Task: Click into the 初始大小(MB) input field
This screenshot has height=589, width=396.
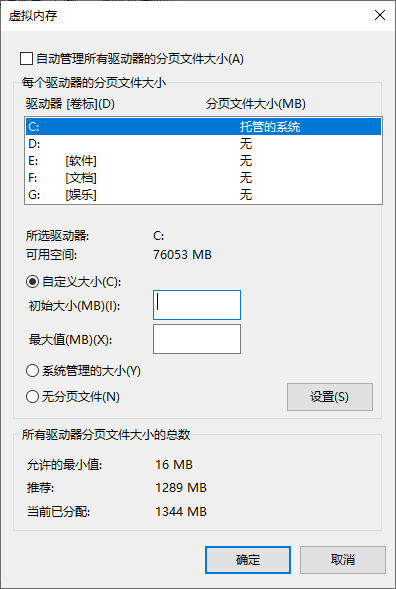Action: pos(197,305)
